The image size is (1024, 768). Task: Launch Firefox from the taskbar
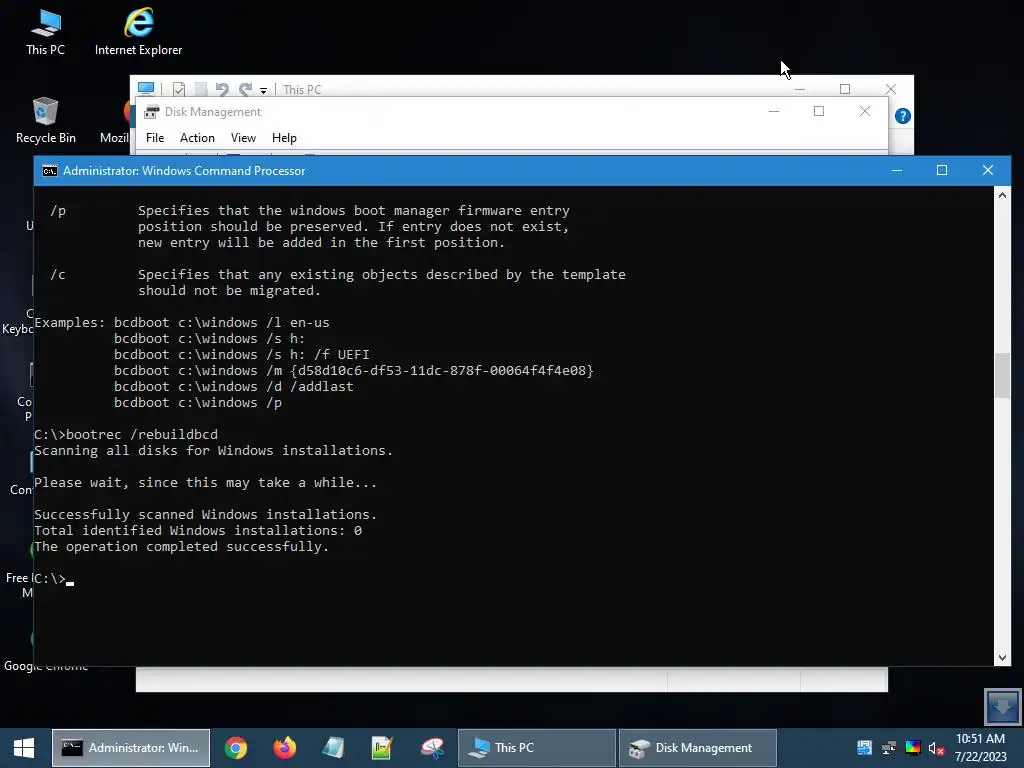[x=284, y=748]
